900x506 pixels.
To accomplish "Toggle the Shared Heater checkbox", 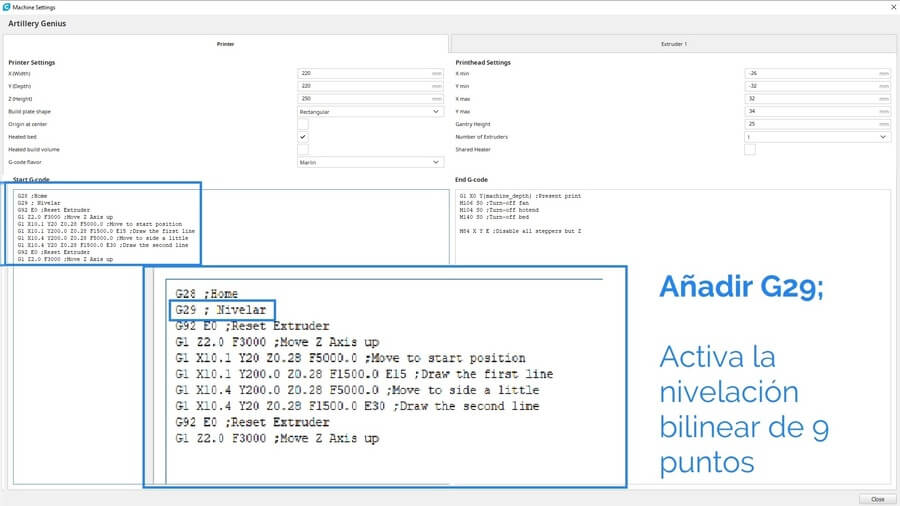I will [750, 149].
